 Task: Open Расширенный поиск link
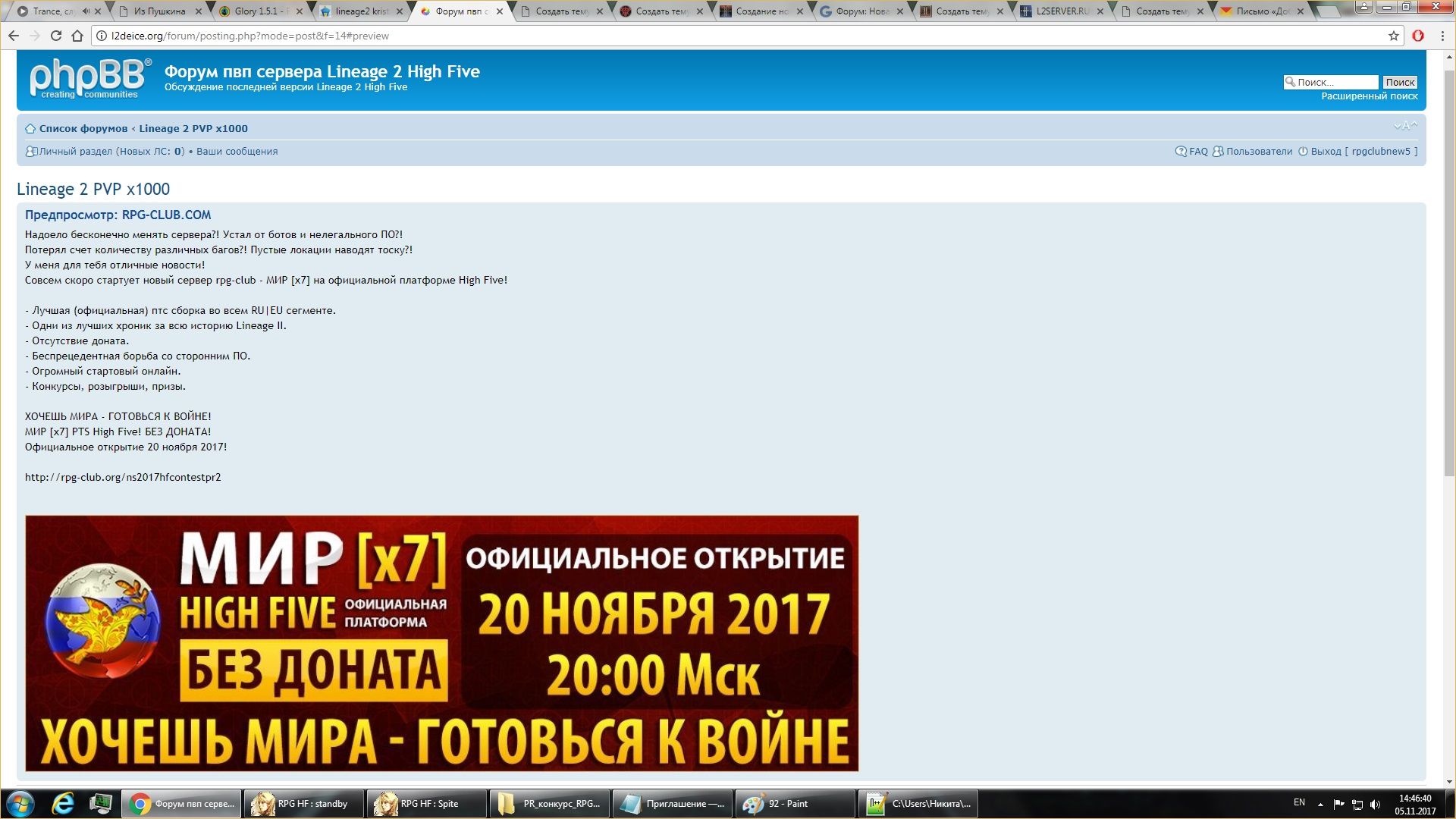1369,96
